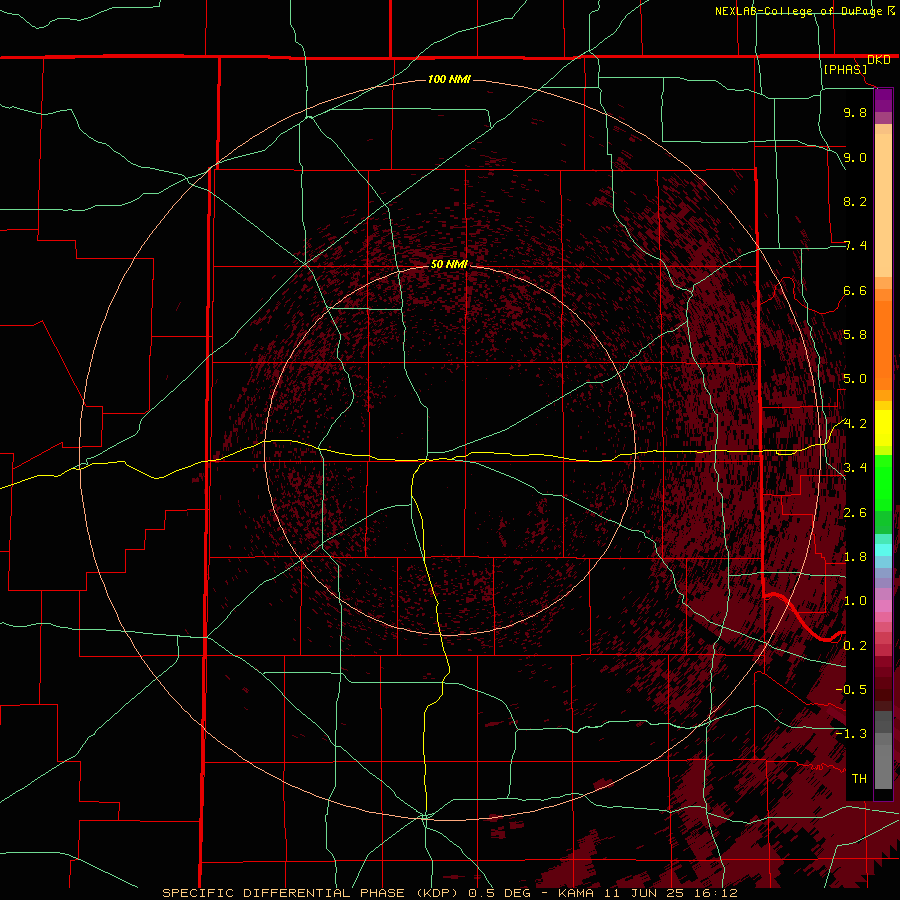
Task: Click the 1.8 legend value
Action: (x=855, y=557)
